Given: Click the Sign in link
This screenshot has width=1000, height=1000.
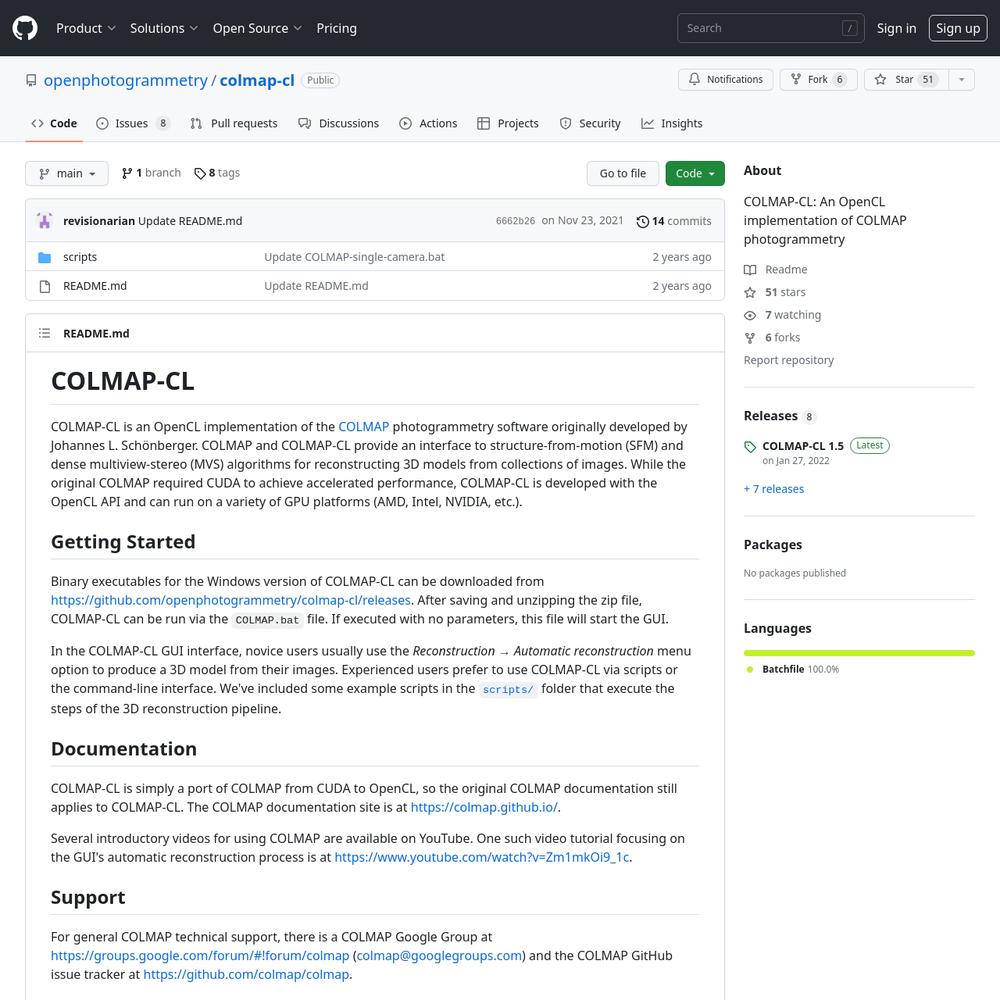Looking at the screenshot, I should point(896,28).
